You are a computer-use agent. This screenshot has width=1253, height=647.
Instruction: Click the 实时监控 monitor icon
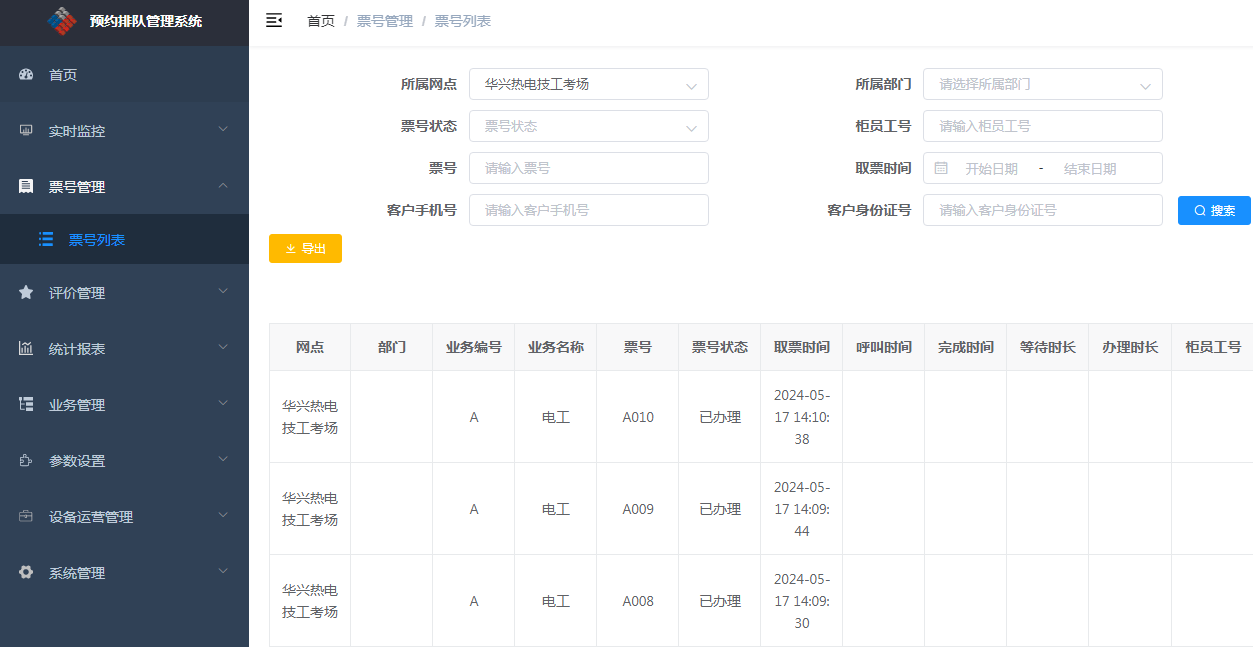pyautogui.click(x=26, y=131)
